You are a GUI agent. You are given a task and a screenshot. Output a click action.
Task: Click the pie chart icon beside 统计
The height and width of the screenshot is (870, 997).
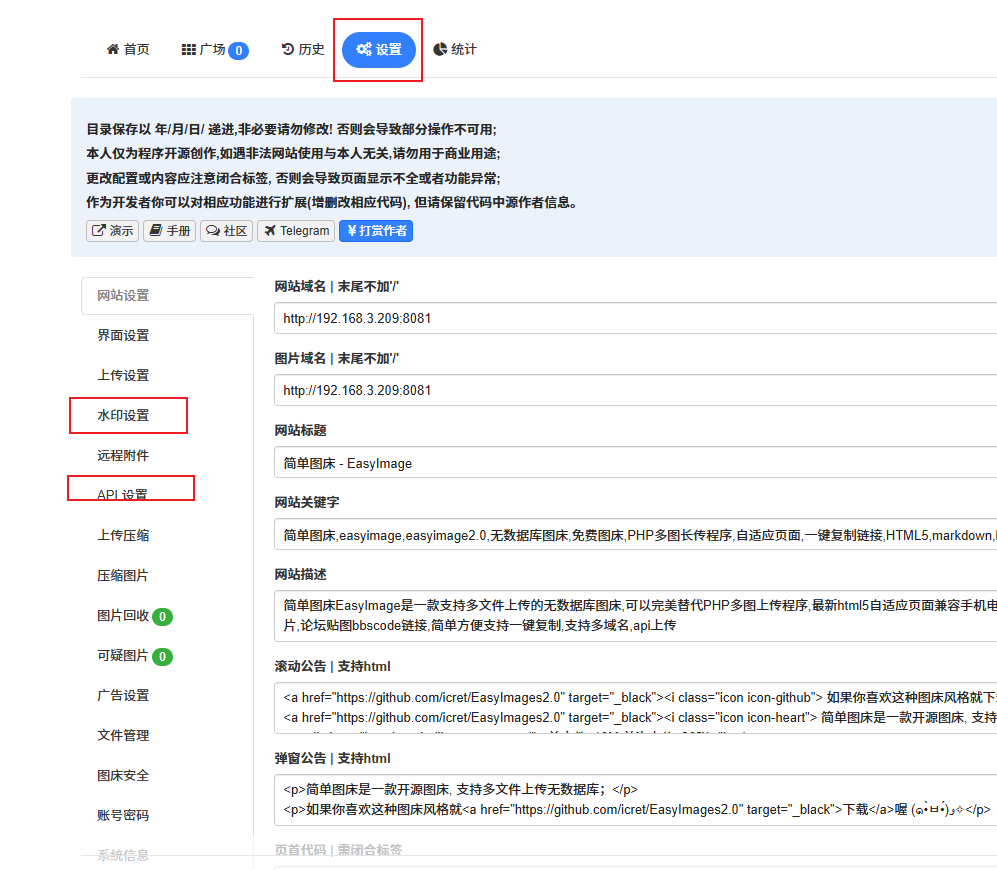[x=440, y=49]
